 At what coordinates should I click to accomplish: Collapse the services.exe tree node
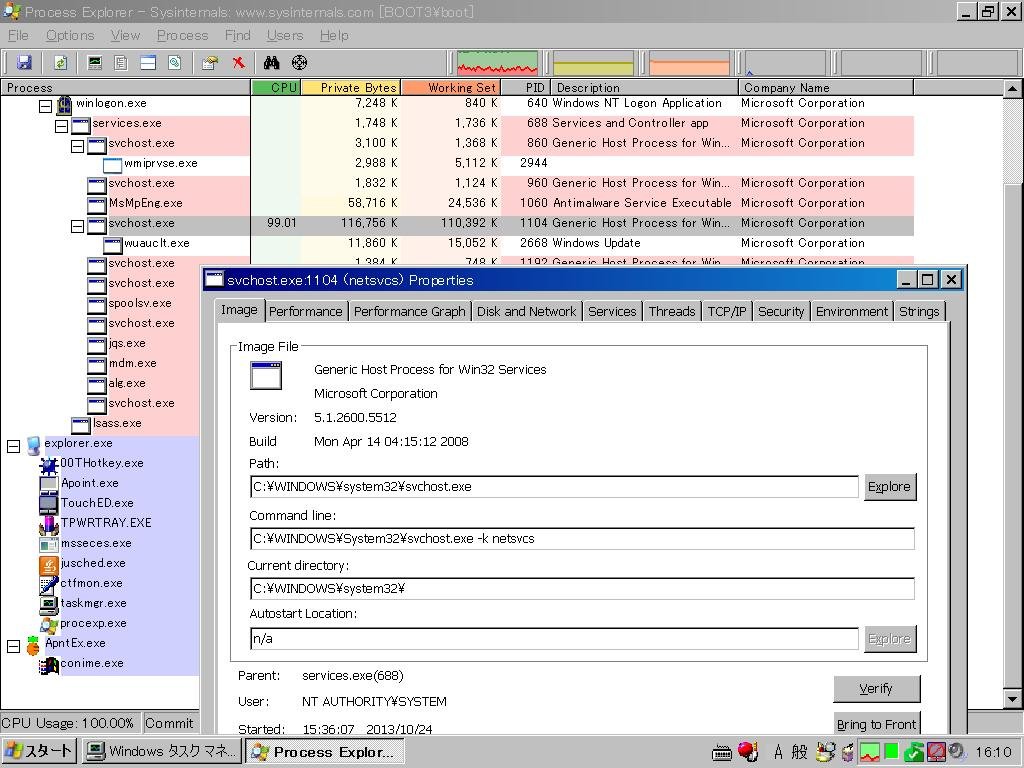61,126
